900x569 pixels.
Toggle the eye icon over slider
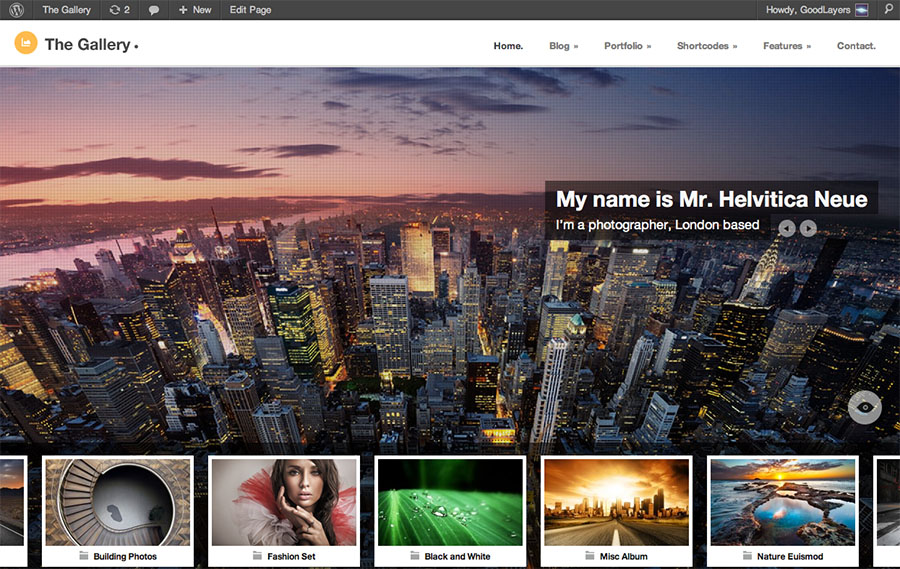click(864, 407)
